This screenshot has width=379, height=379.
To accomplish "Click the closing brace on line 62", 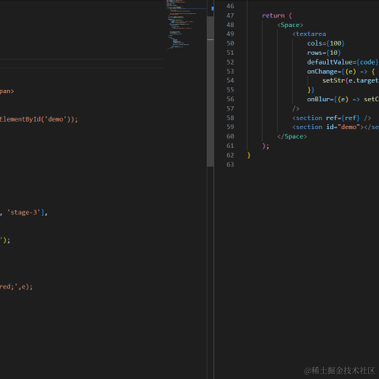I will [x=249, y=155].
